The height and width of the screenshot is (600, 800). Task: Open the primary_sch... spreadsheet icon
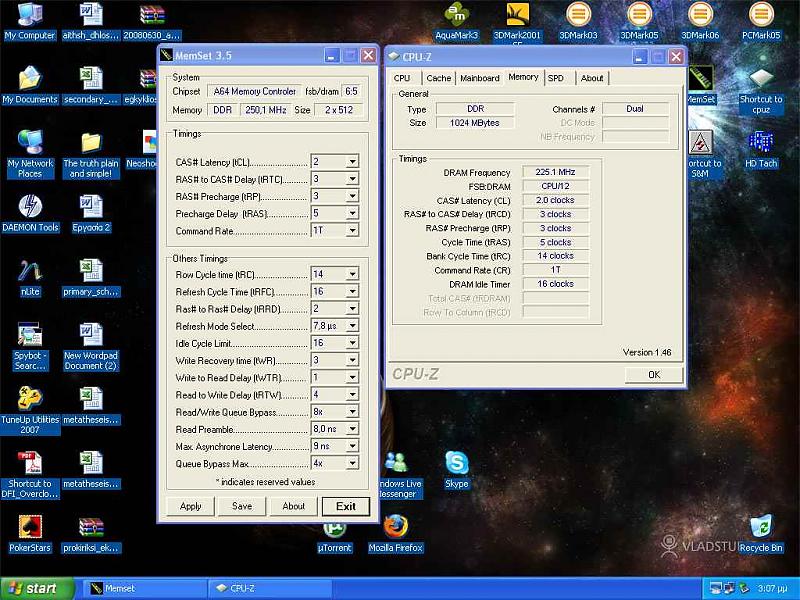(91, 278)
